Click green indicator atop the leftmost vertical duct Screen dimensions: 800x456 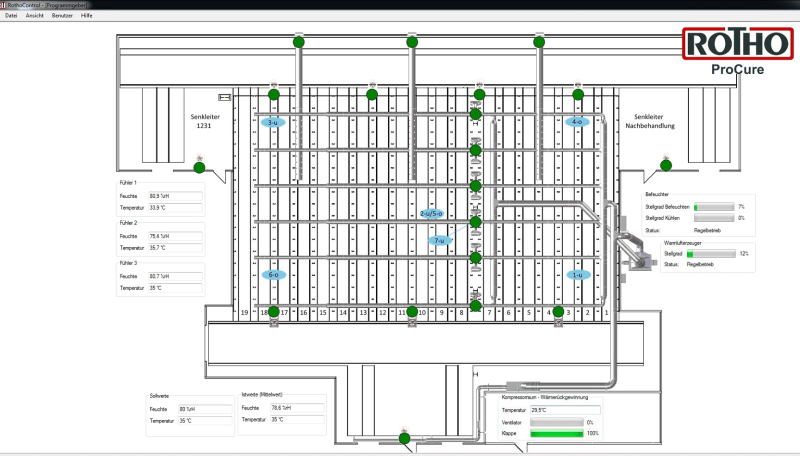coord(299,42)
